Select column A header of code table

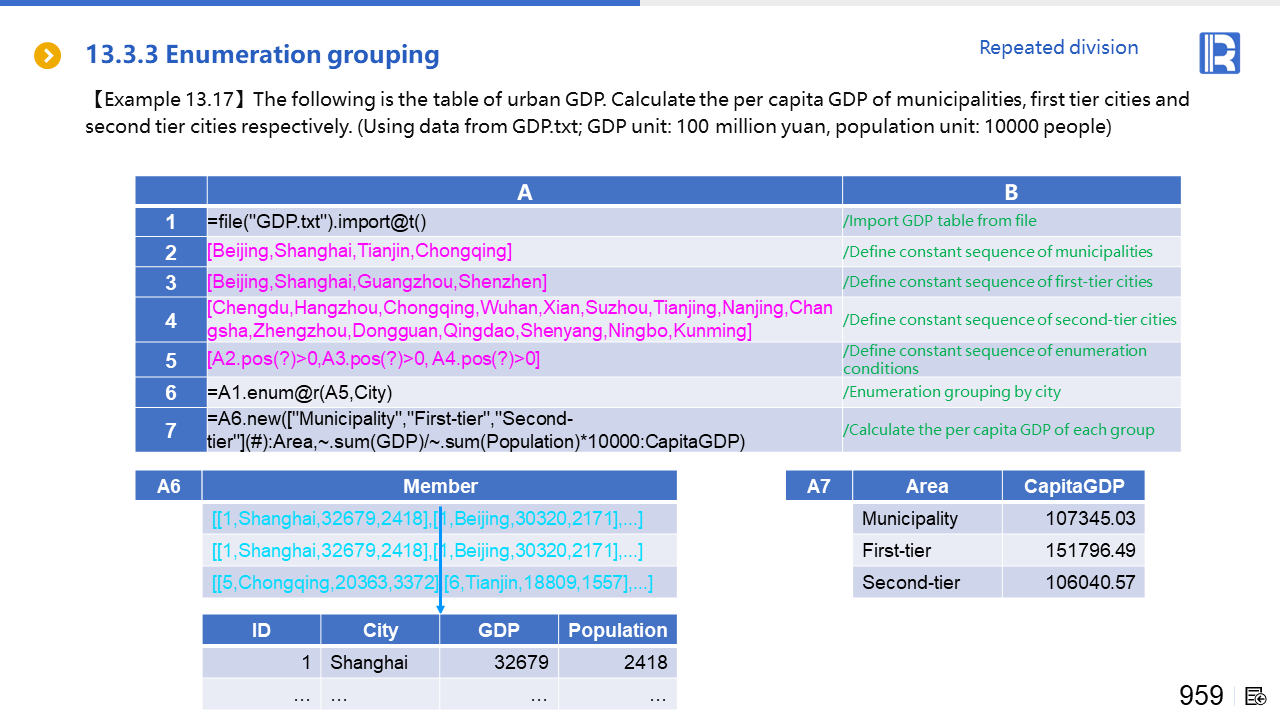(524, 192)
